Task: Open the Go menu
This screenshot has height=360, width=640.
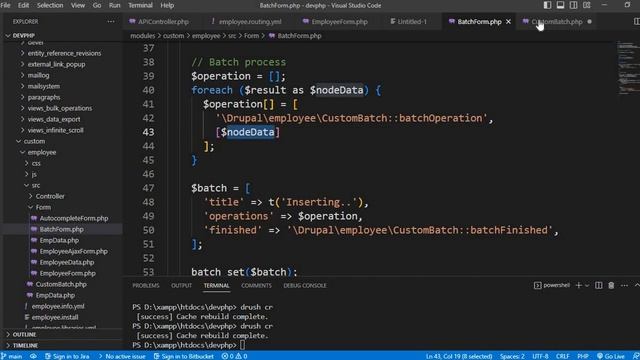Action: pyautogui.click(x=97, y=5)
